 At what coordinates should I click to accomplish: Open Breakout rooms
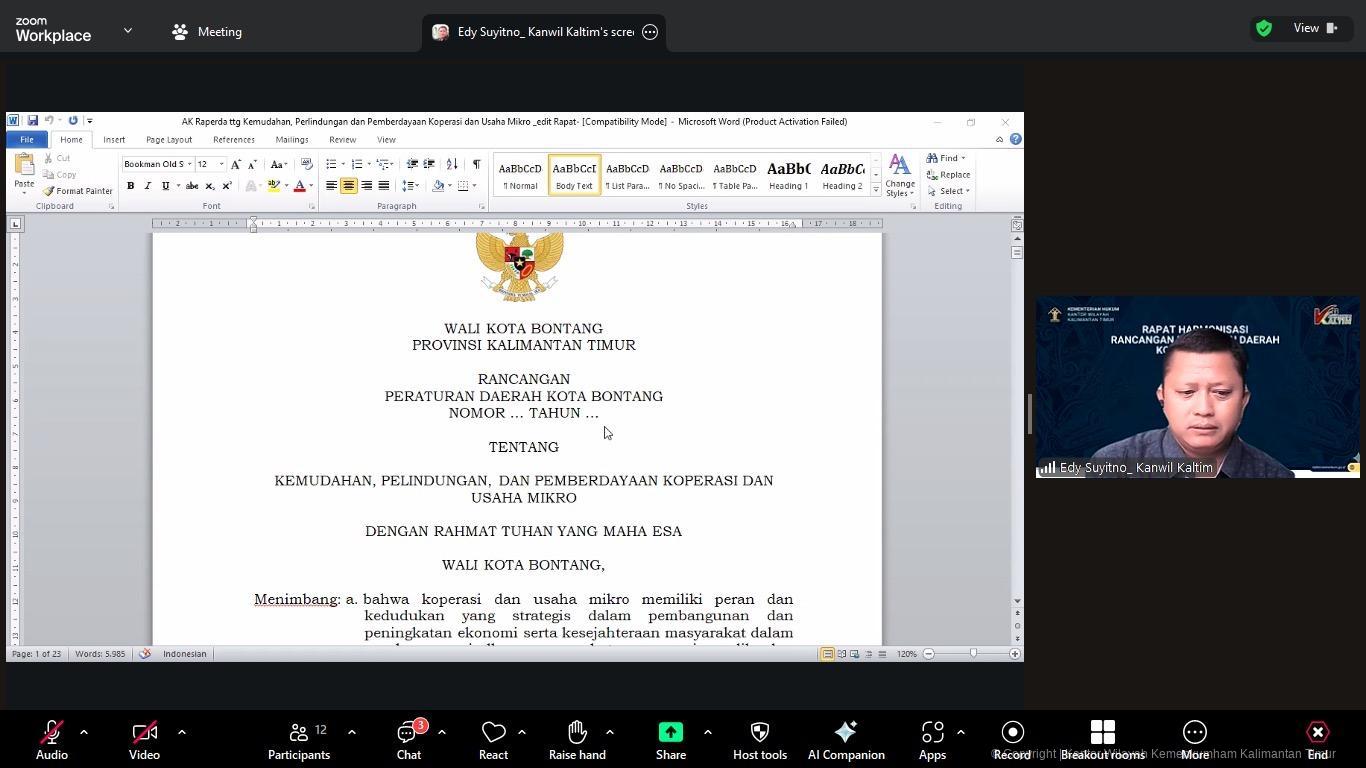[x=1102, y=741]
